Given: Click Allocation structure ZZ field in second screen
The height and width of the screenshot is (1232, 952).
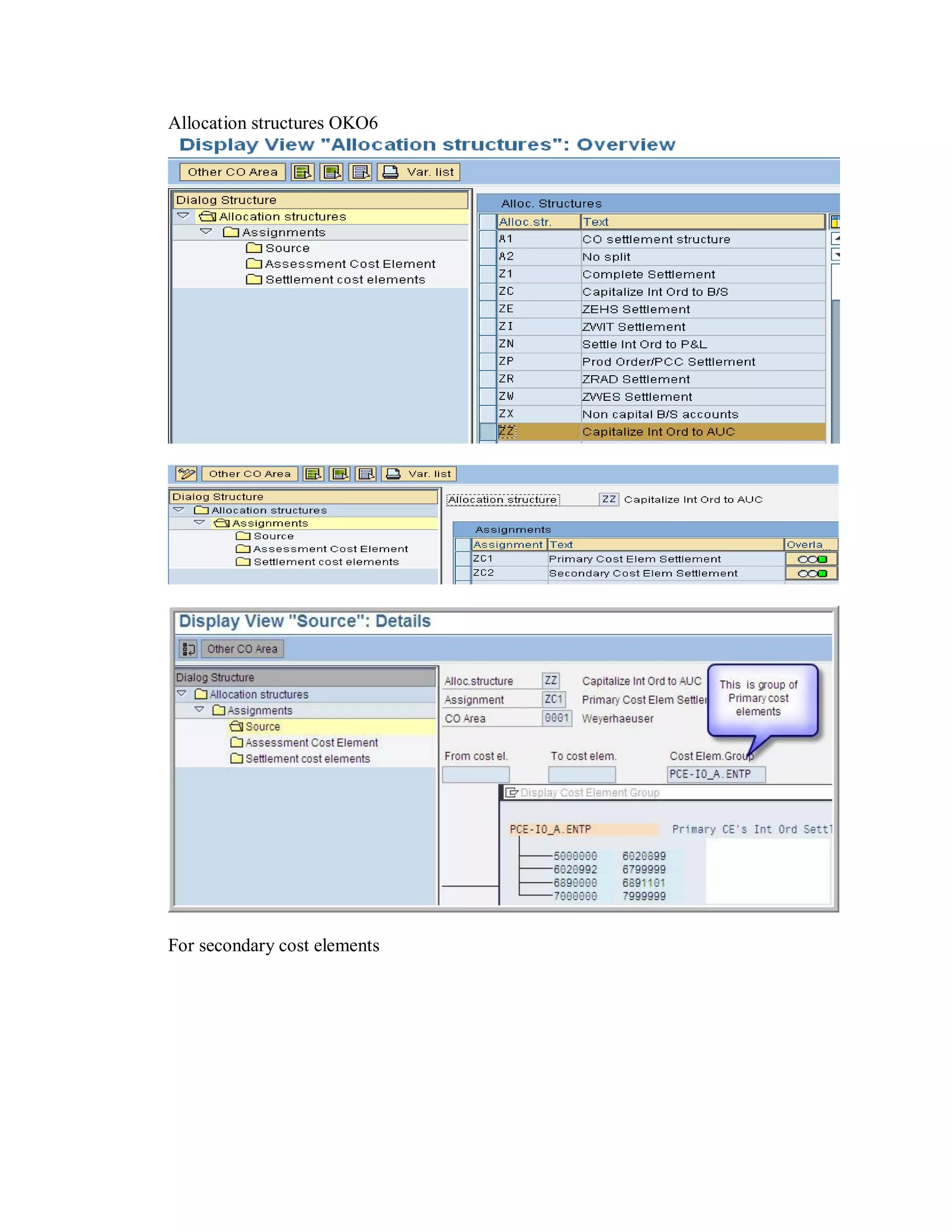Looking at the screenshot, I should (x=609, y=499).
